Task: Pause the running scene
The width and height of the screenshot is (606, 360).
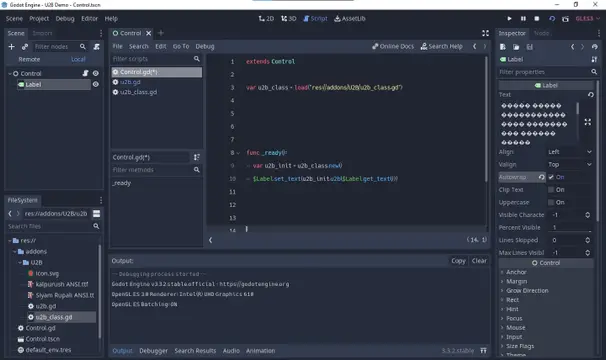Action: pos(523,19)
